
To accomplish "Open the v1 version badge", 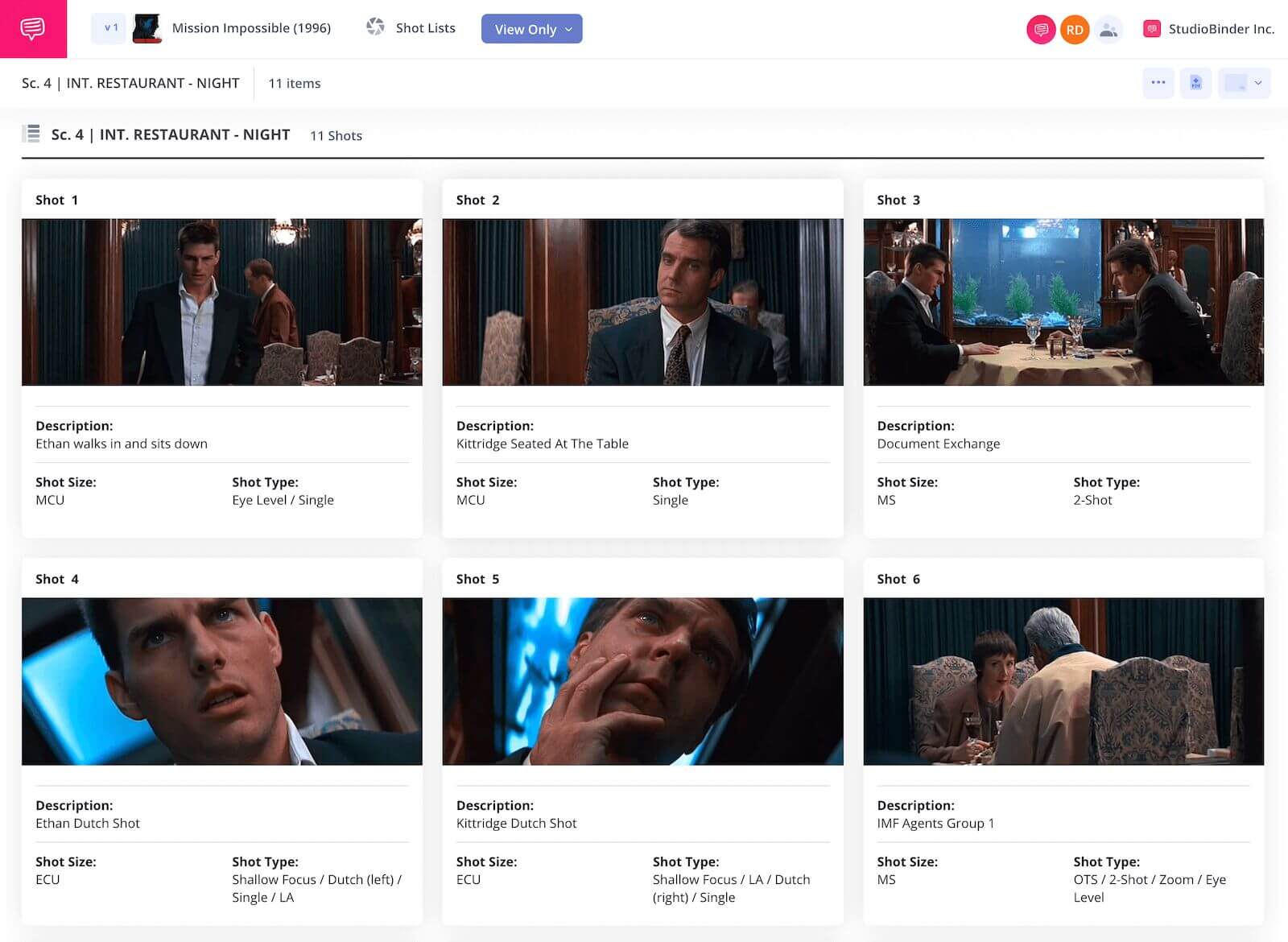I will 109,28.
